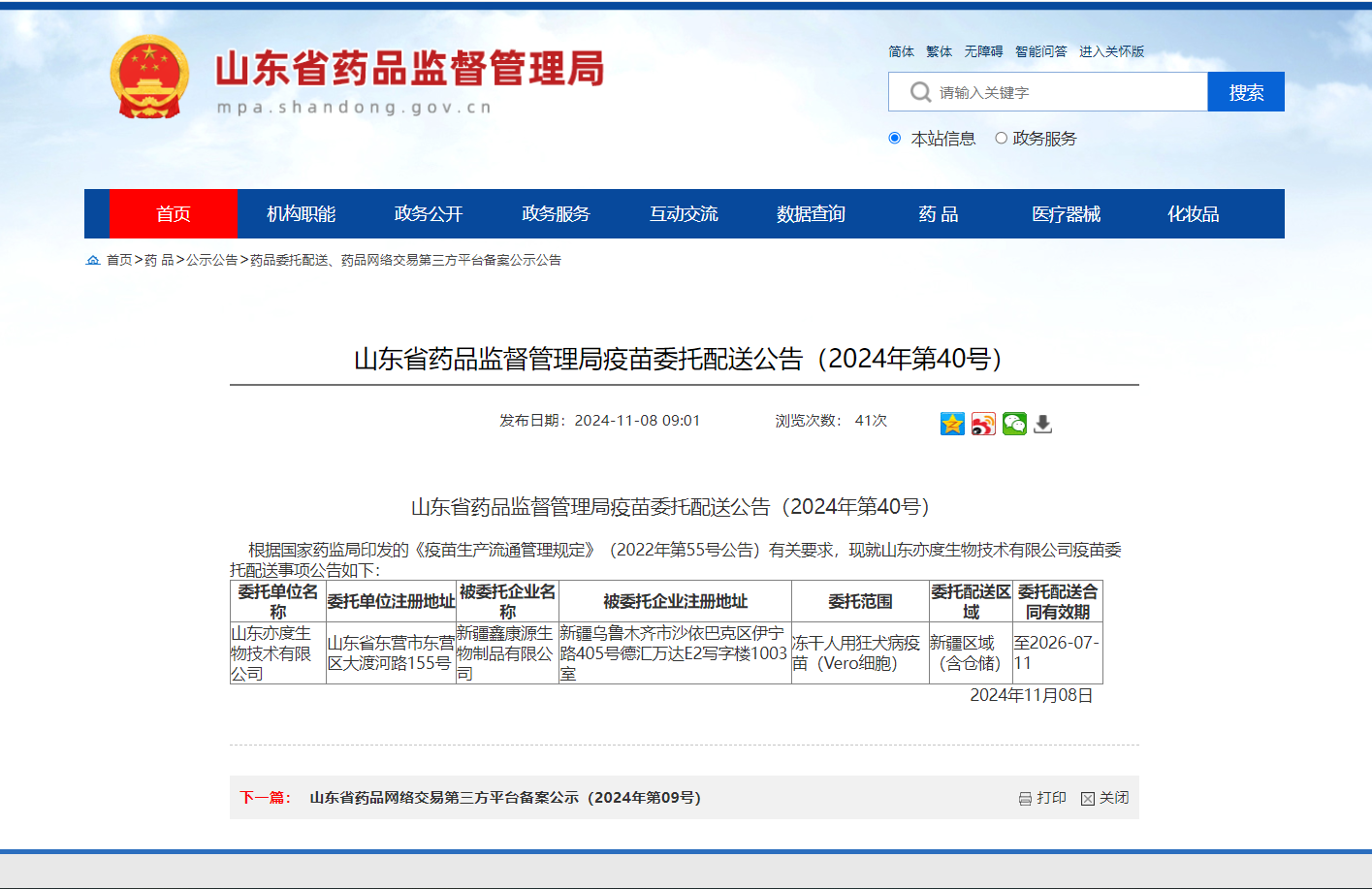The height and width of the screenshot is (889, 1372).
Task: Click the 搜索 search button
Action: 1246,91
